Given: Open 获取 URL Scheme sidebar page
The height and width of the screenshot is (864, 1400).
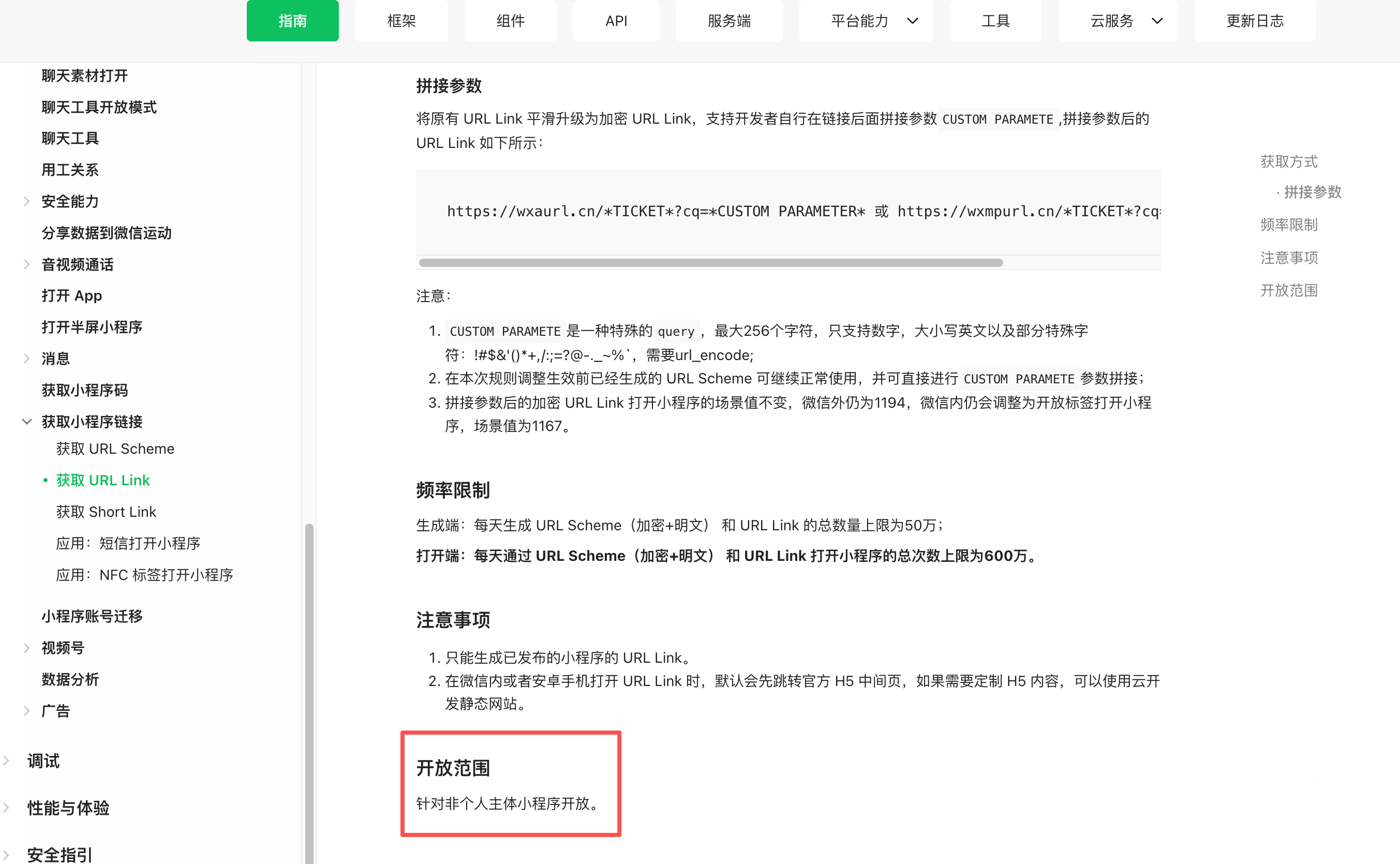Looking at the screenshot, I should tap(115, 449).
